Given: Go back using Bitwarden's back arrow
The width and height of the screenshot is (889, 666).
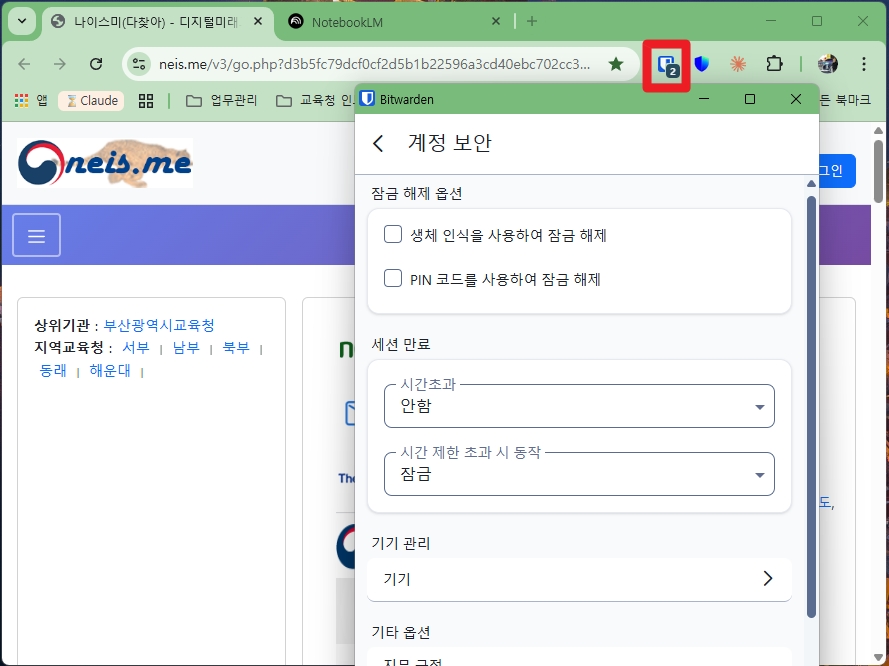Looking at the screenshot, I should click(x=377, y=143).
